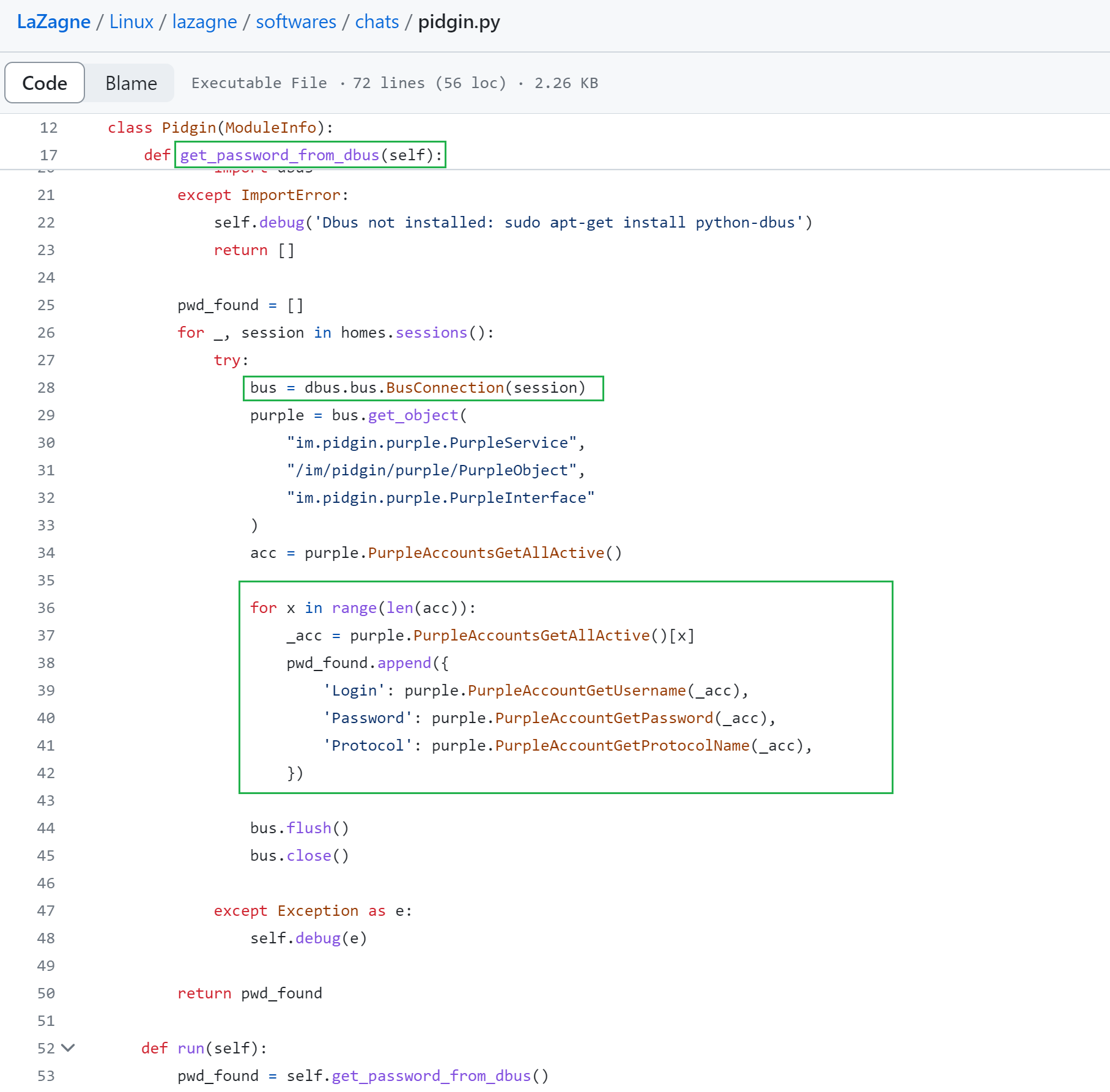Viewport: 1110px width, 1092px height.
Task: Click the BusConnection symbol on line 28
Action: [x=445, y=388]
